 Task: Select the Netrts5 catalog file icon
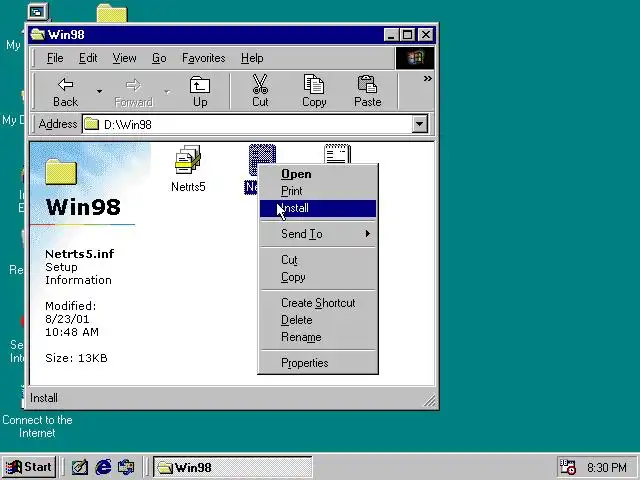[x=188, y=159]
